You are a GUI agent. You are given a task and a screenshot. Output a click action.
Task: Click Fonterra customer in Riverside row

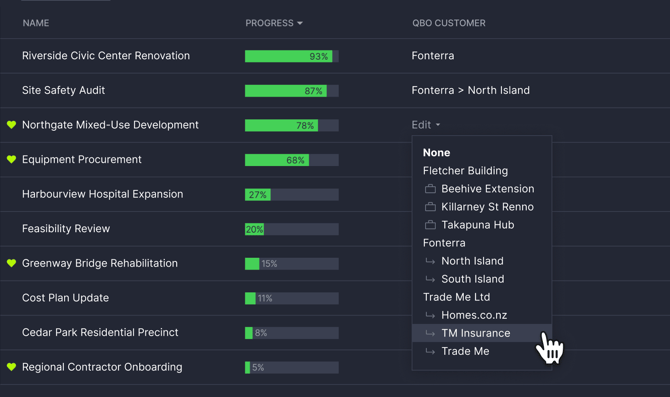(433, 56)
